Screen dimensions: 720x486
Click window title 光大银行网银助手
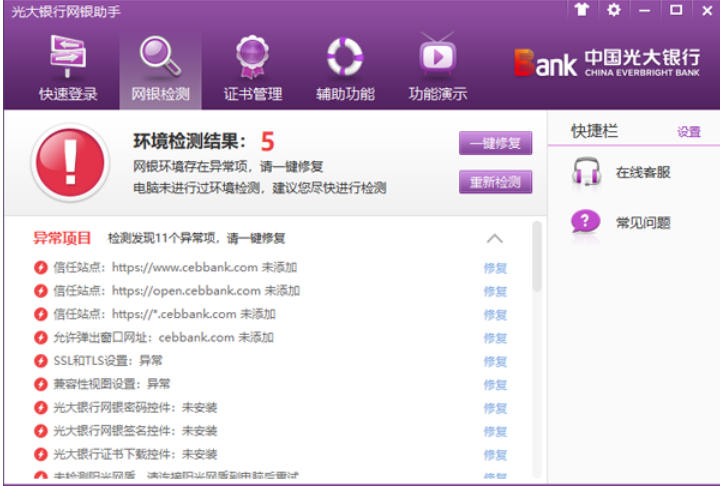click(66, 11)
